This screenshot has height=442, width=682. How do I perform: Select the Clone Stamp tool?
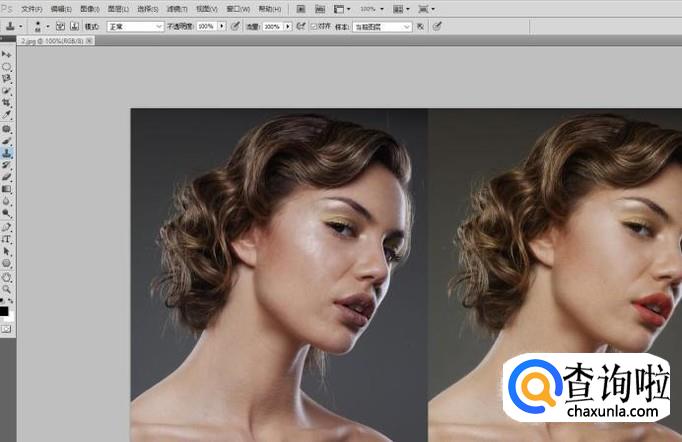click(x=6, y=153)
